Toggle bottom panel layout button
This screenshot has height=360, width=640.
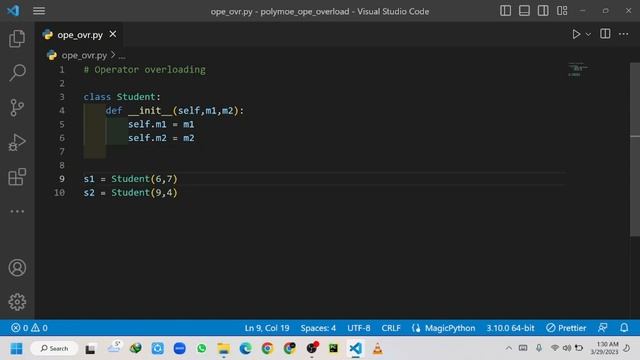[x=524, y=11]
